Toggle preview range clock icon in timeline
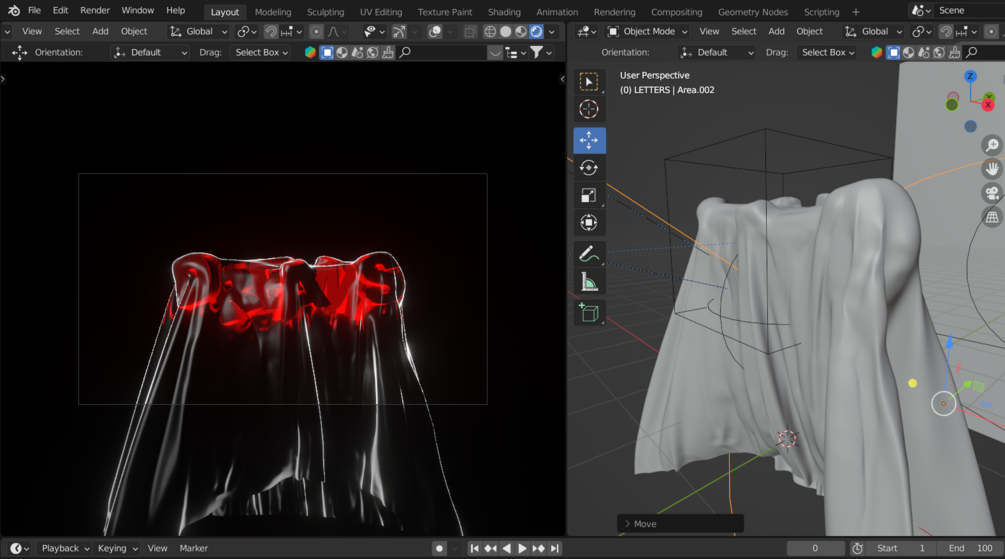The width and height of the screenshot is (1005, 559). point(858,548)
